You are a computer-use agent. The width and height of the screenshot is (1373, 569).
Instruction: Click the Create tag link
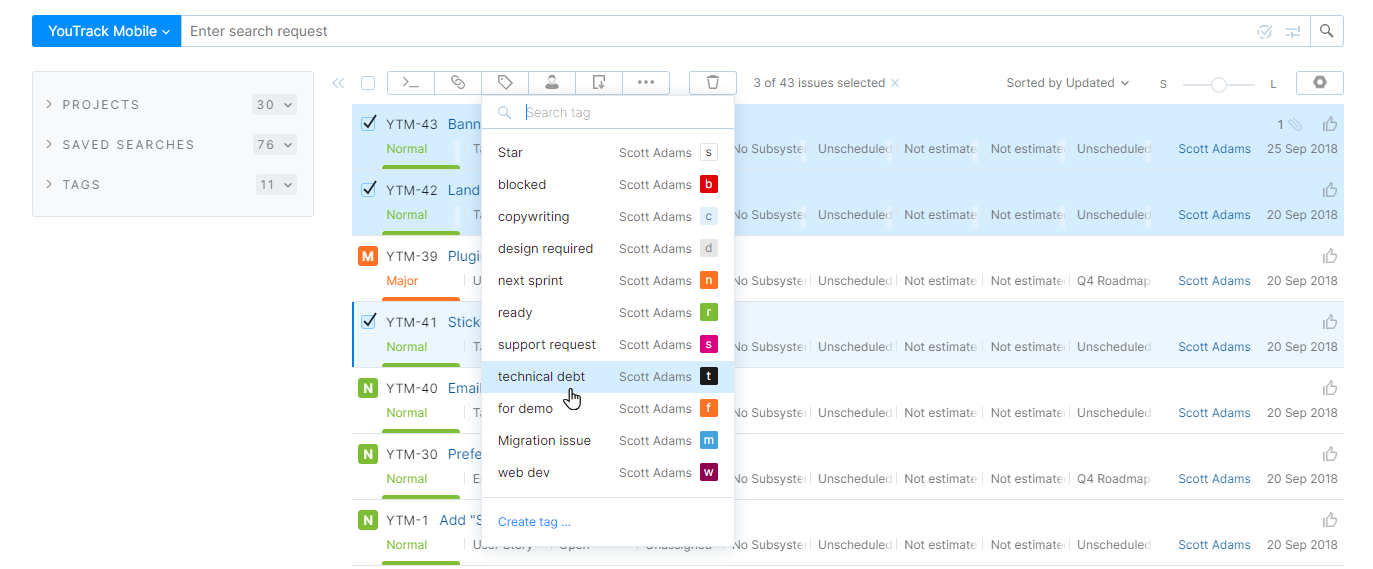click(534, 522)
